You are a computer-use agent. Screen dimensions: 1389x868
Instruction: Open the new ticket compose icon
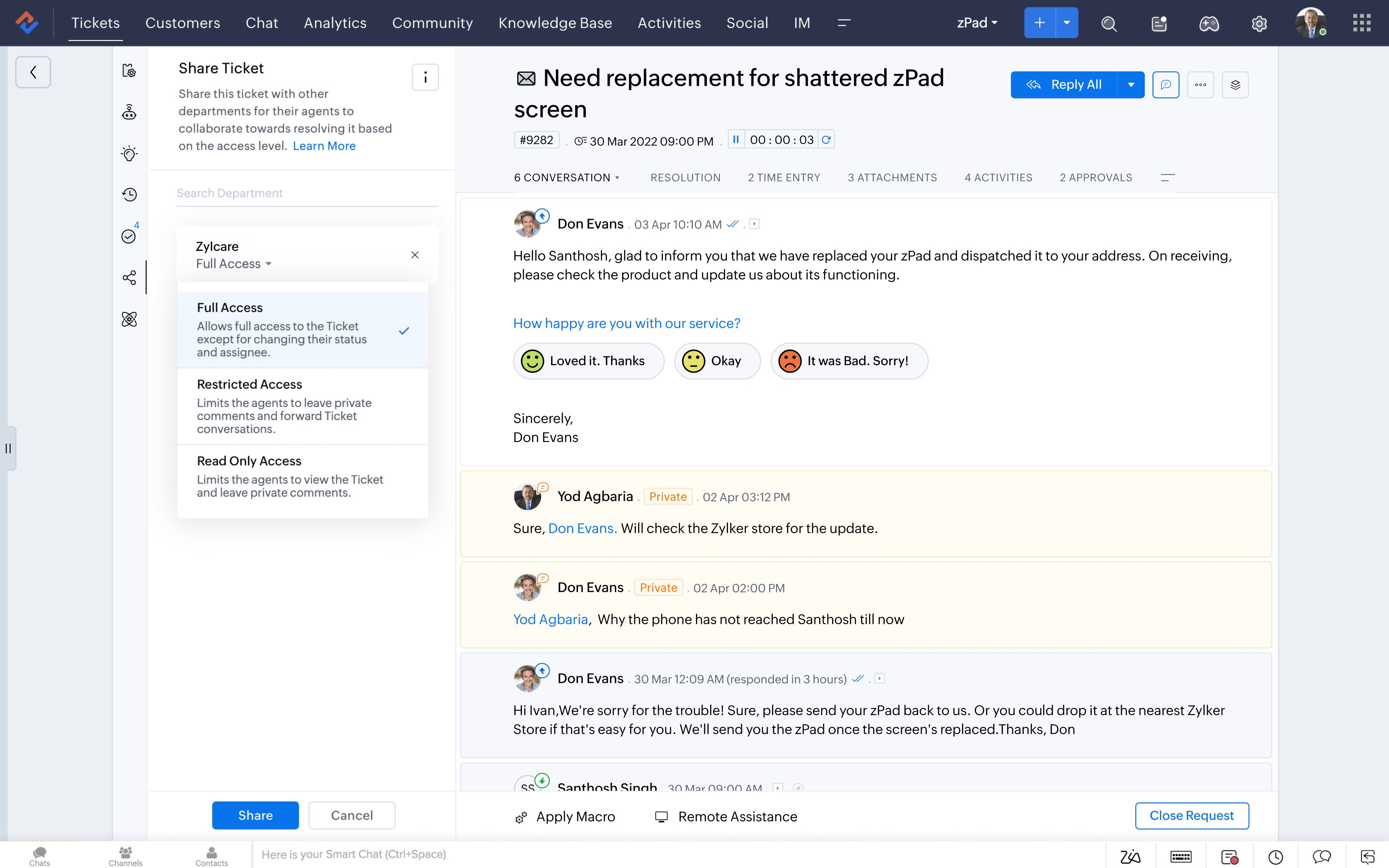coord(1039,22)
